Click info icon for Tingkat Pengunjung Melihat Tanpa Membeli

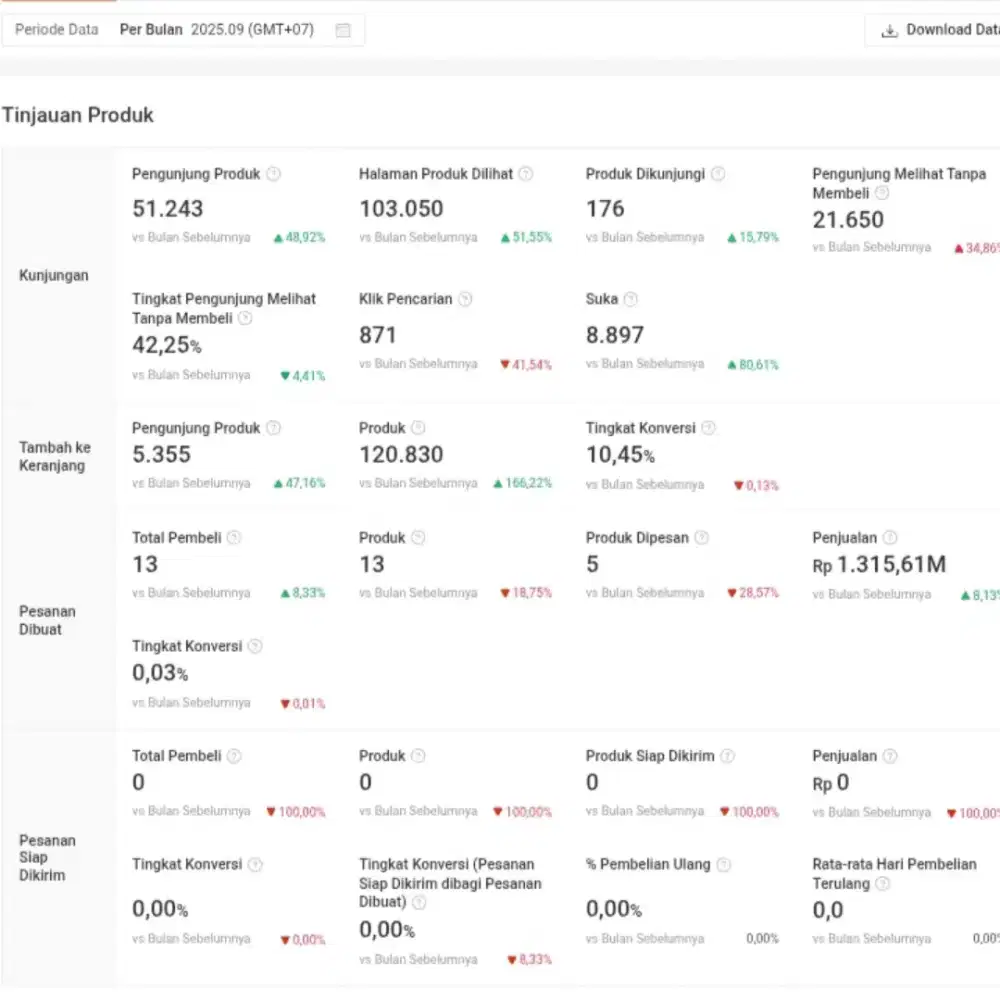coord(245,318)
